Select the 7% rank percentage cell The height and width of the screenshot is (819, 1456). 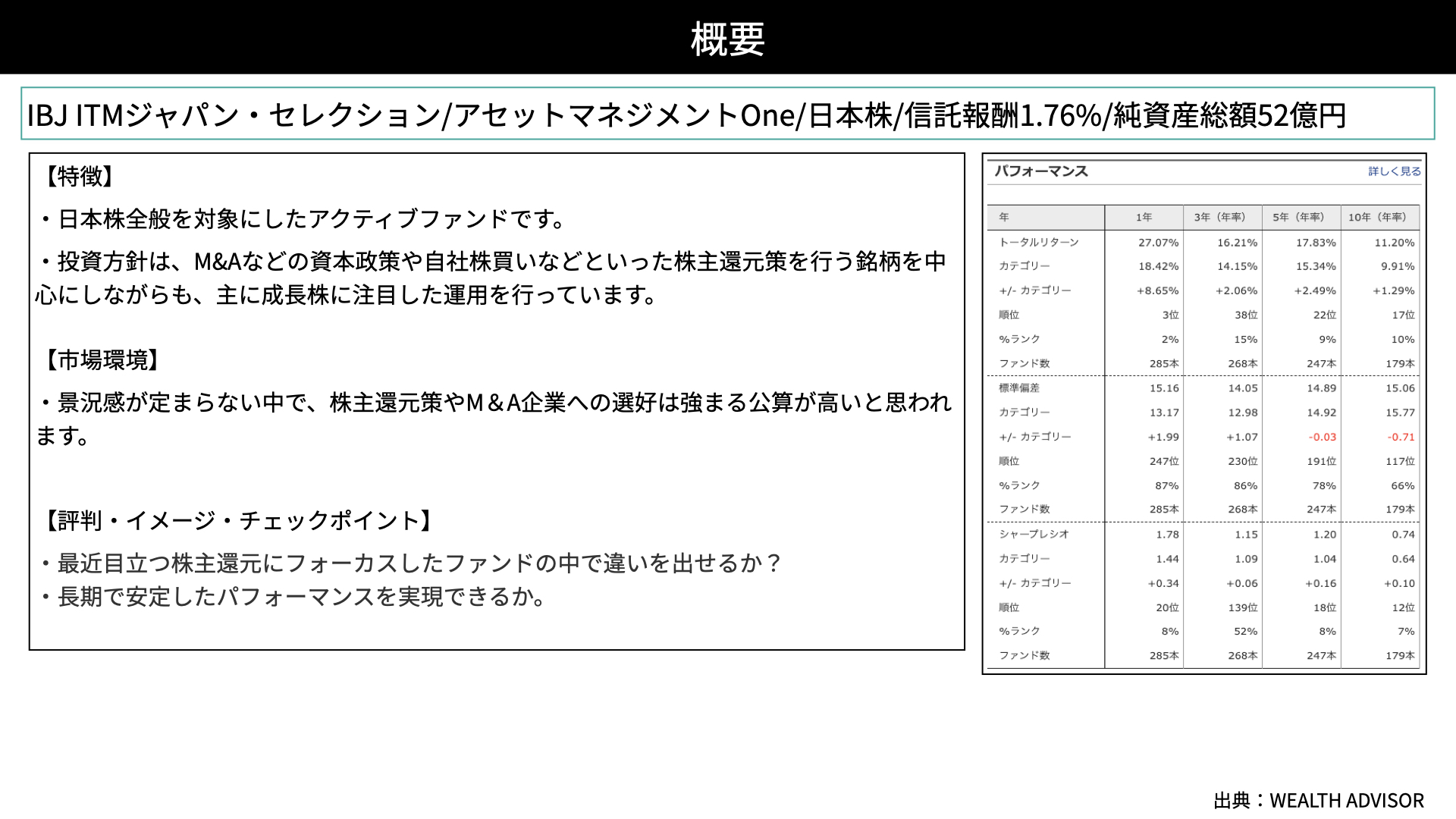1407,632
